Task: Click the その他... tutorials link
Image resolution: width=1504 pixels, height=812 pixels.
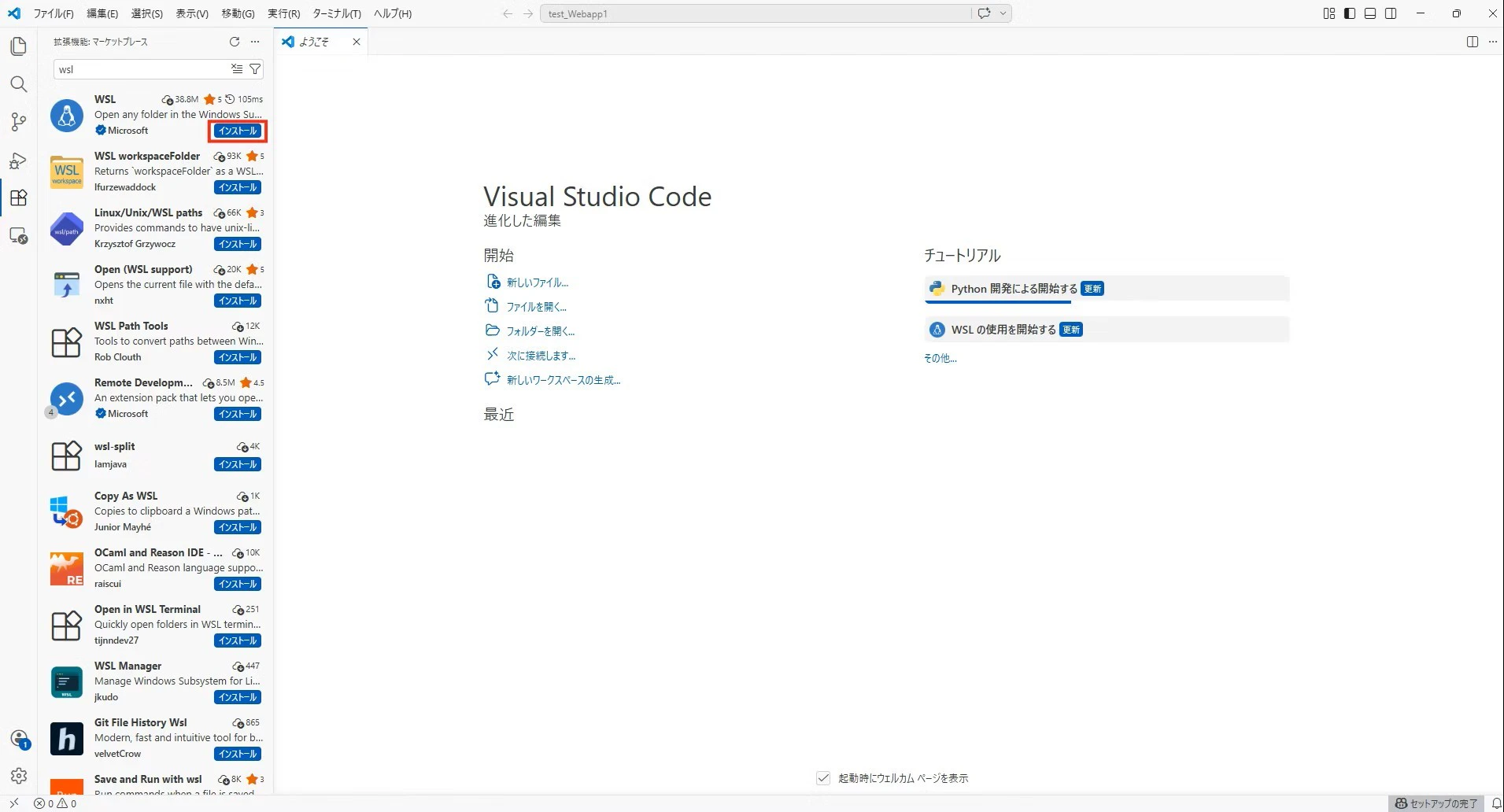Action: pyautogui.click(x=940, y=358)
